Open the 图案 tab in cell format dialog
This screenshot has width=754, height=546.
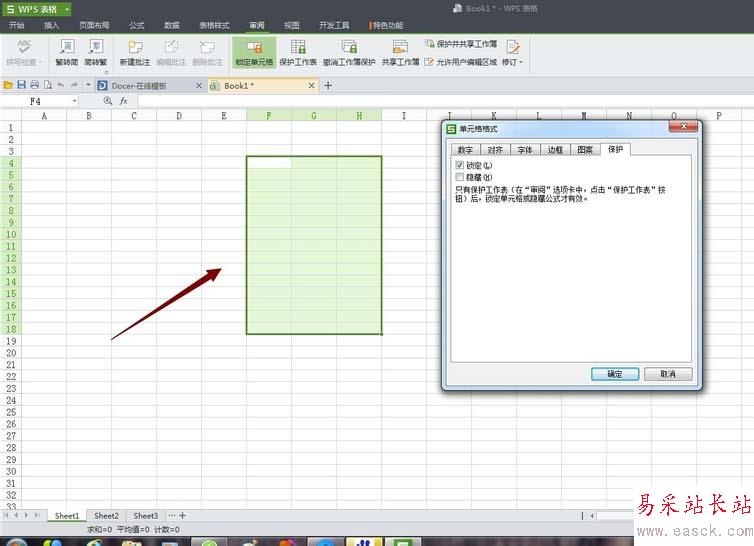coord(585,150)
